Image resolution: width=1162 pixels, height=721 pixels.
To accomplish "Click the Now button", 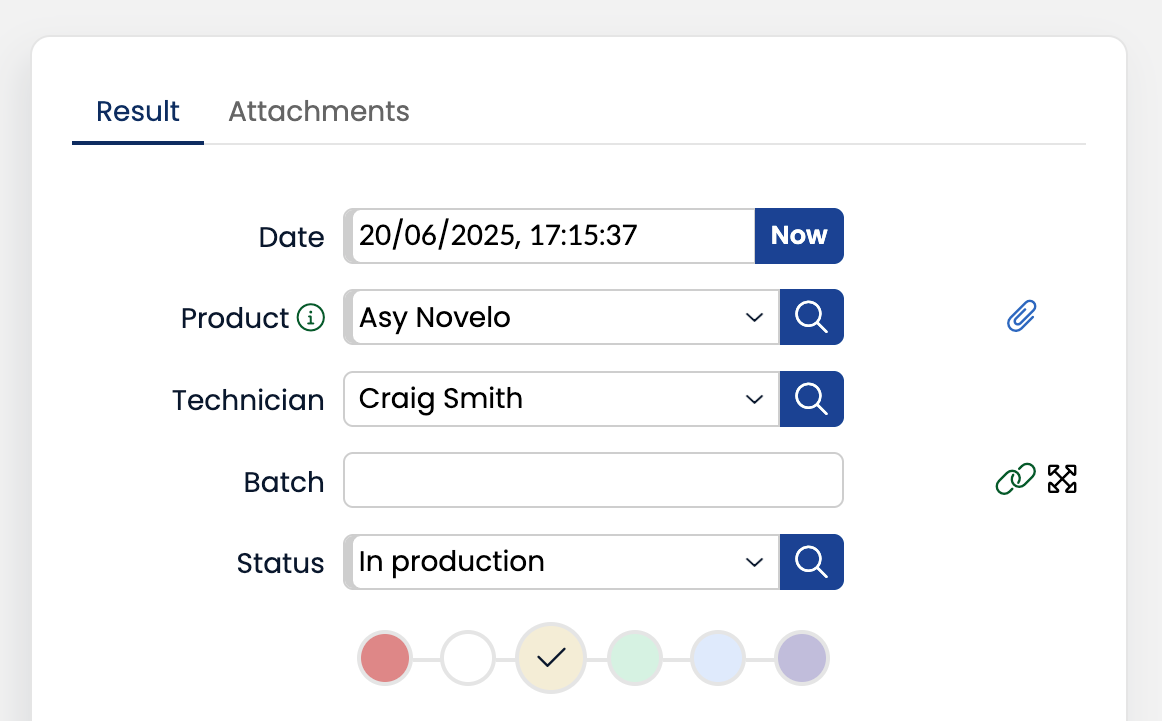I will [x=799, y=236].
